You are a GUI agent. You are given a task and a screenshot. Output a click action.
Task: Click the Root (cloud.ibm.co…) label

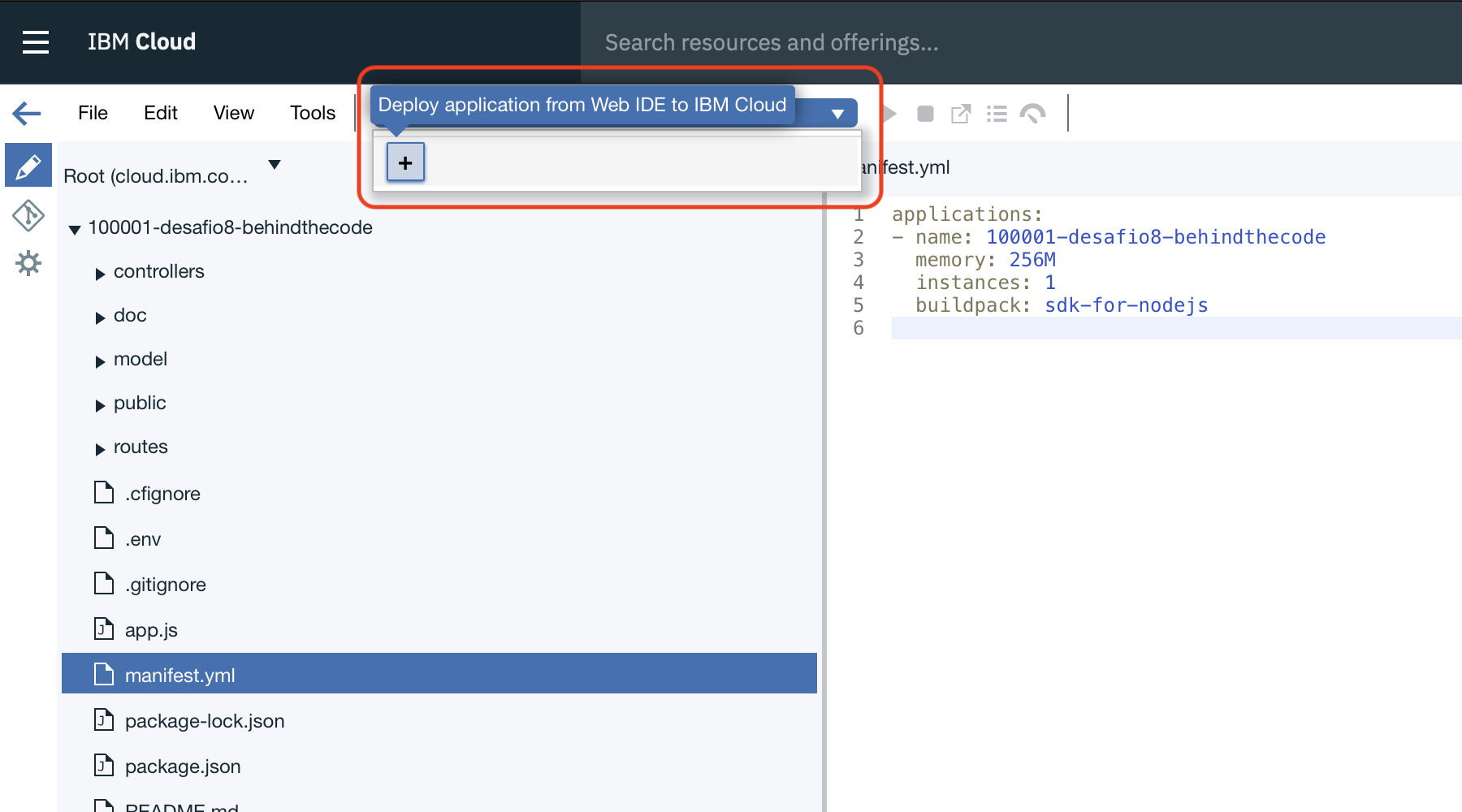[156, 176]
